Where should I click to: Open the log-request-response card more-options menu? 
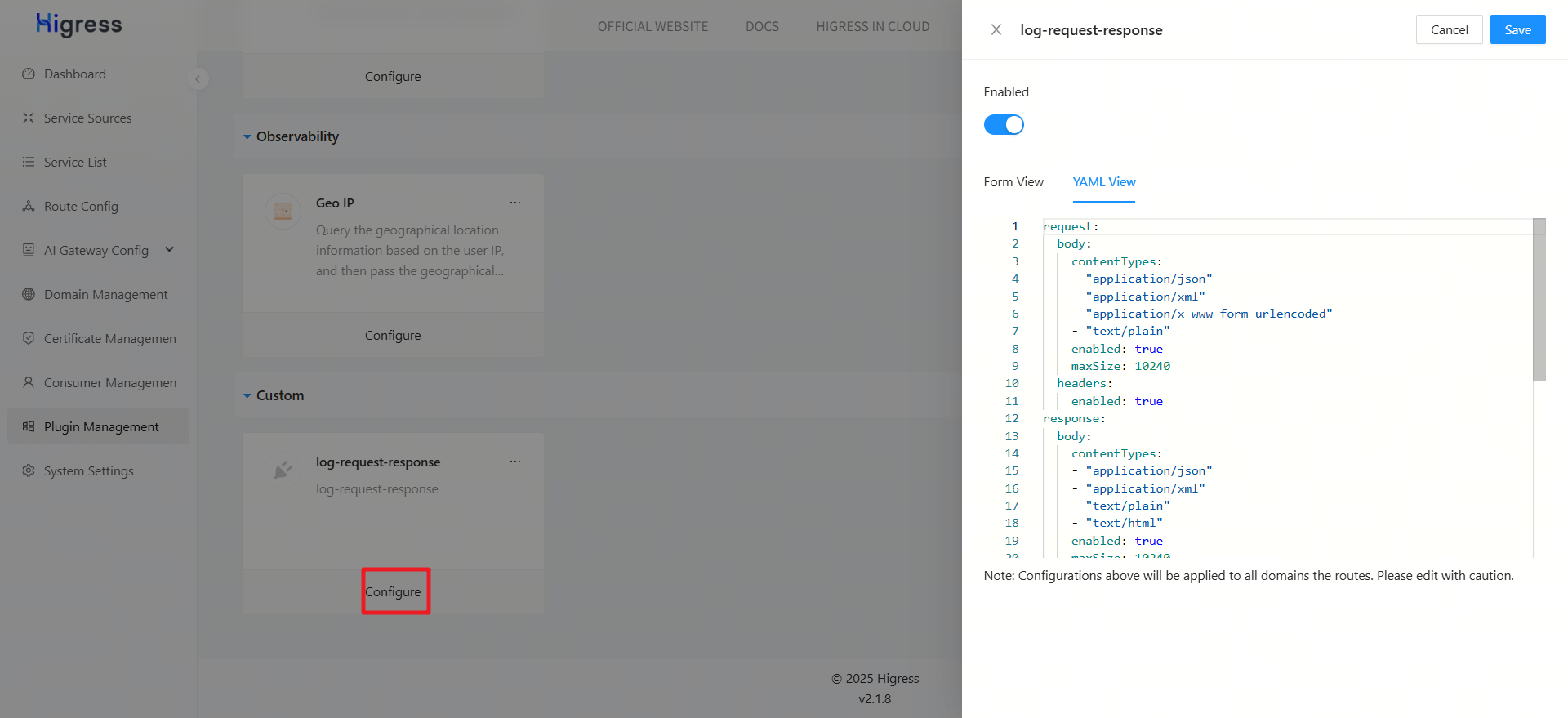click(x=515, y=462)
